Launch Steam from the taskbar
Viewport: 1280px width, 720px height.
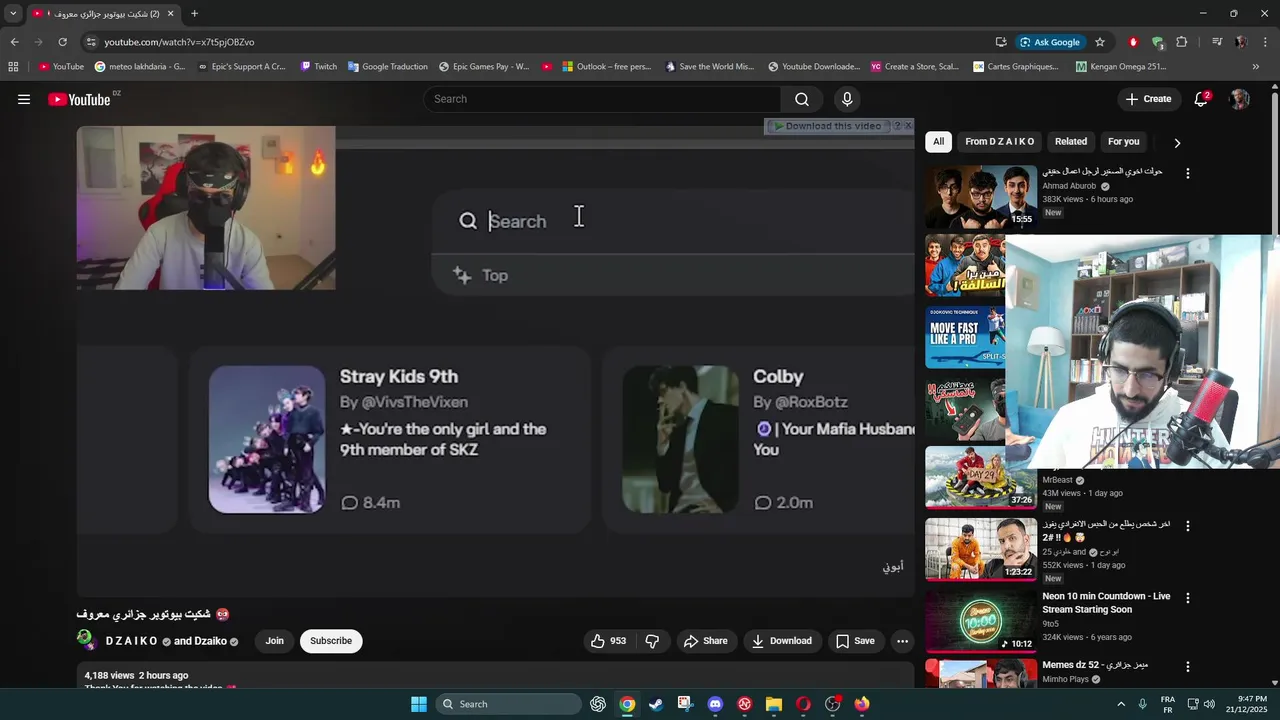point(656,704)
